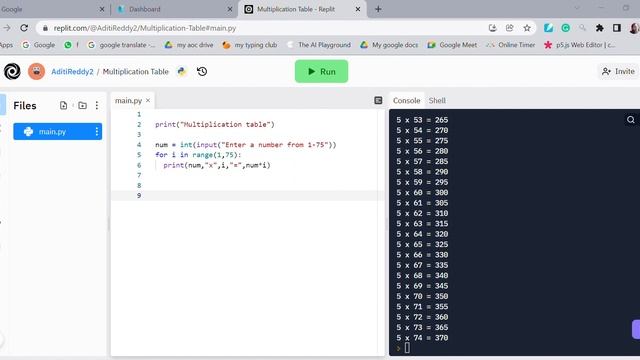
Task: Click the console input prompt cursor
Action: click(x=407, y=348)
